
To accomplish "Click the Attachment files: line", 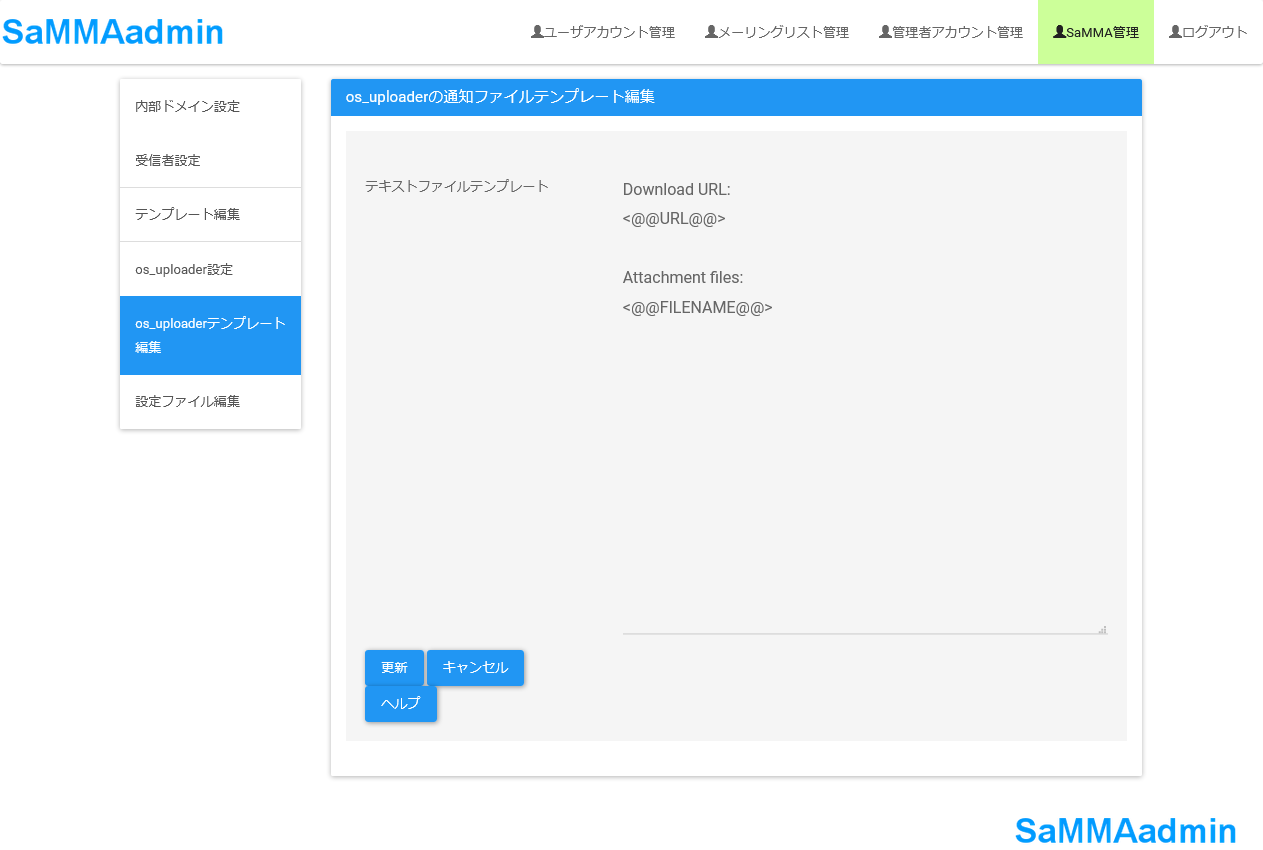I will tap(683, 278).
